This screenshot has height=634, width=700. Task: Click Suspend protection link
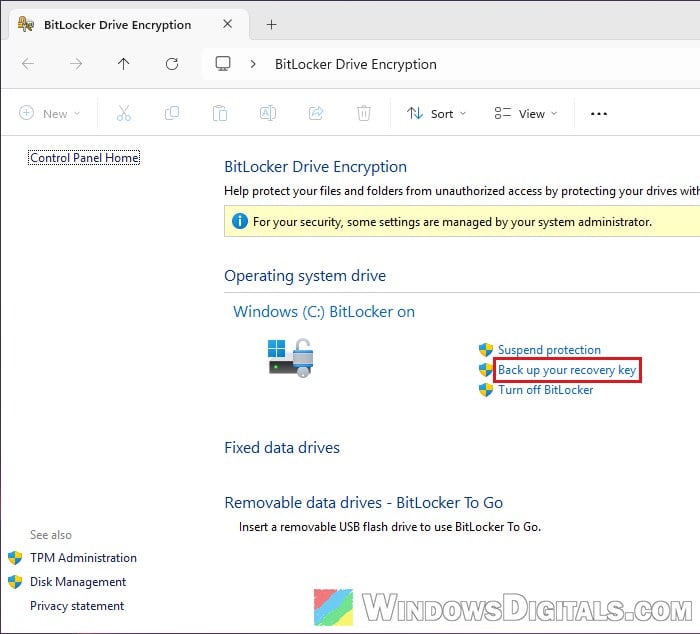point(549,350)
